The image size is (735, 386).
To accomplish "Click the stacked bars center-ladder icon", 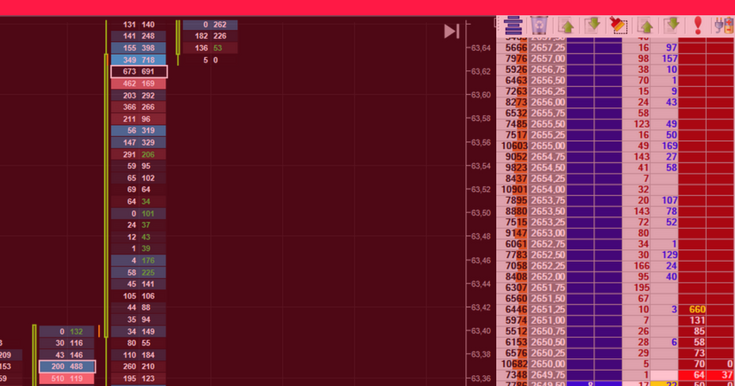I will [x=513, y=25].
